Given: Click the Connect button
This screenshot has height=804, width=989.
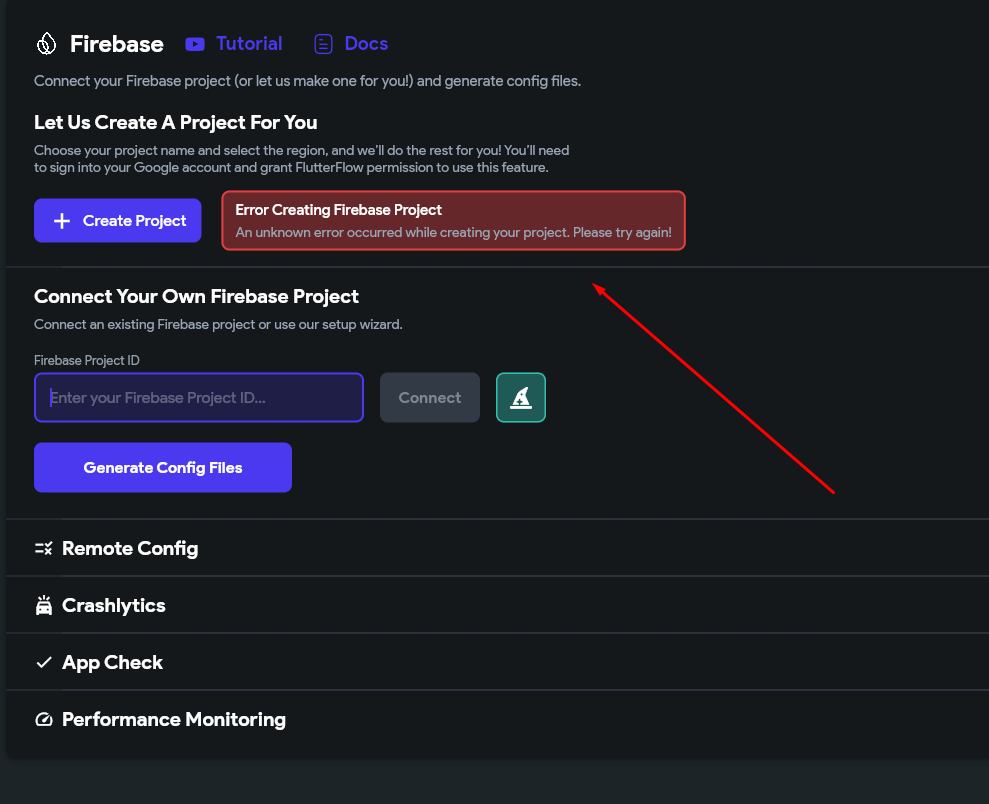Looking at the screenshot, I should tap(430, 397).
